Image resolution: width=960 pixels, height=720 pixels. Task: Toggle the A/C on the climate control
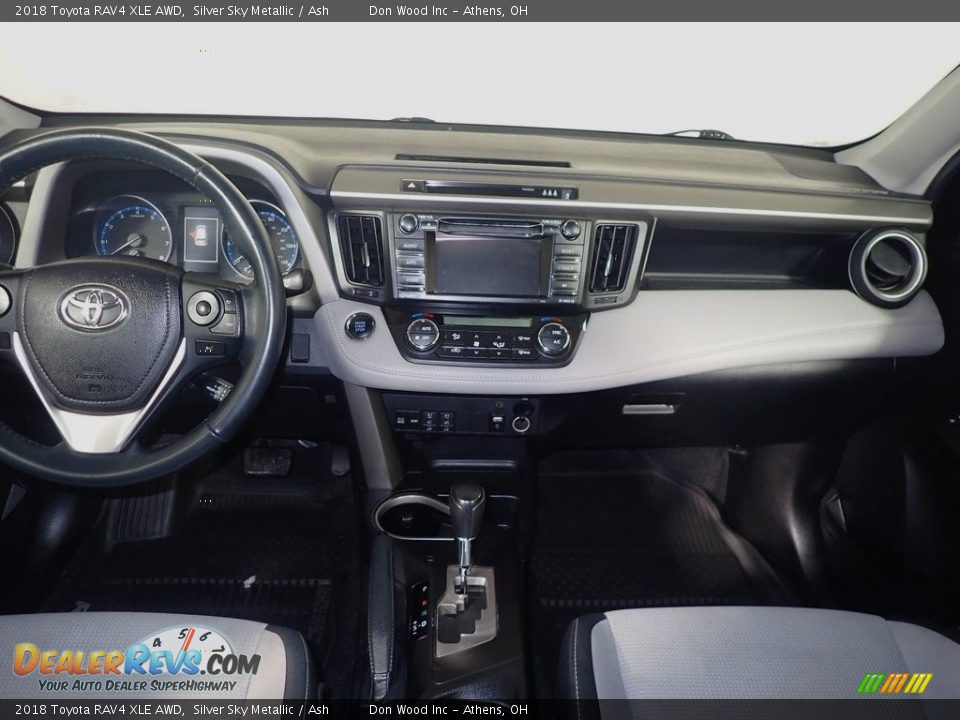pyautogui.click(x=556, y=342)
